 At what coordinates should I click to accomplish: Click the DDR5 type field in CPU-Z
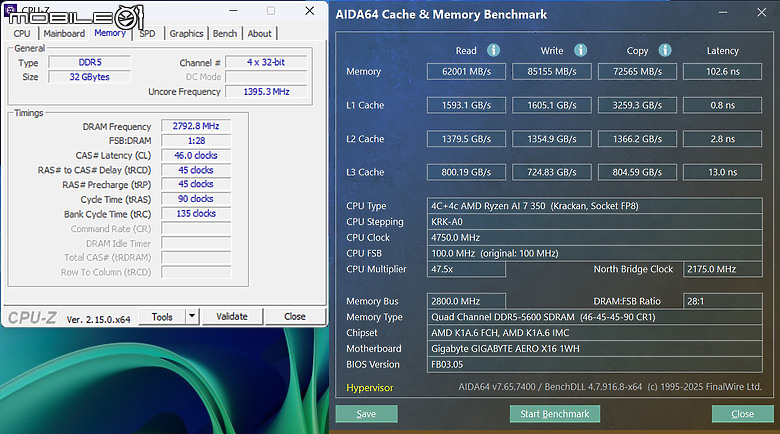[x=90, y=62]
